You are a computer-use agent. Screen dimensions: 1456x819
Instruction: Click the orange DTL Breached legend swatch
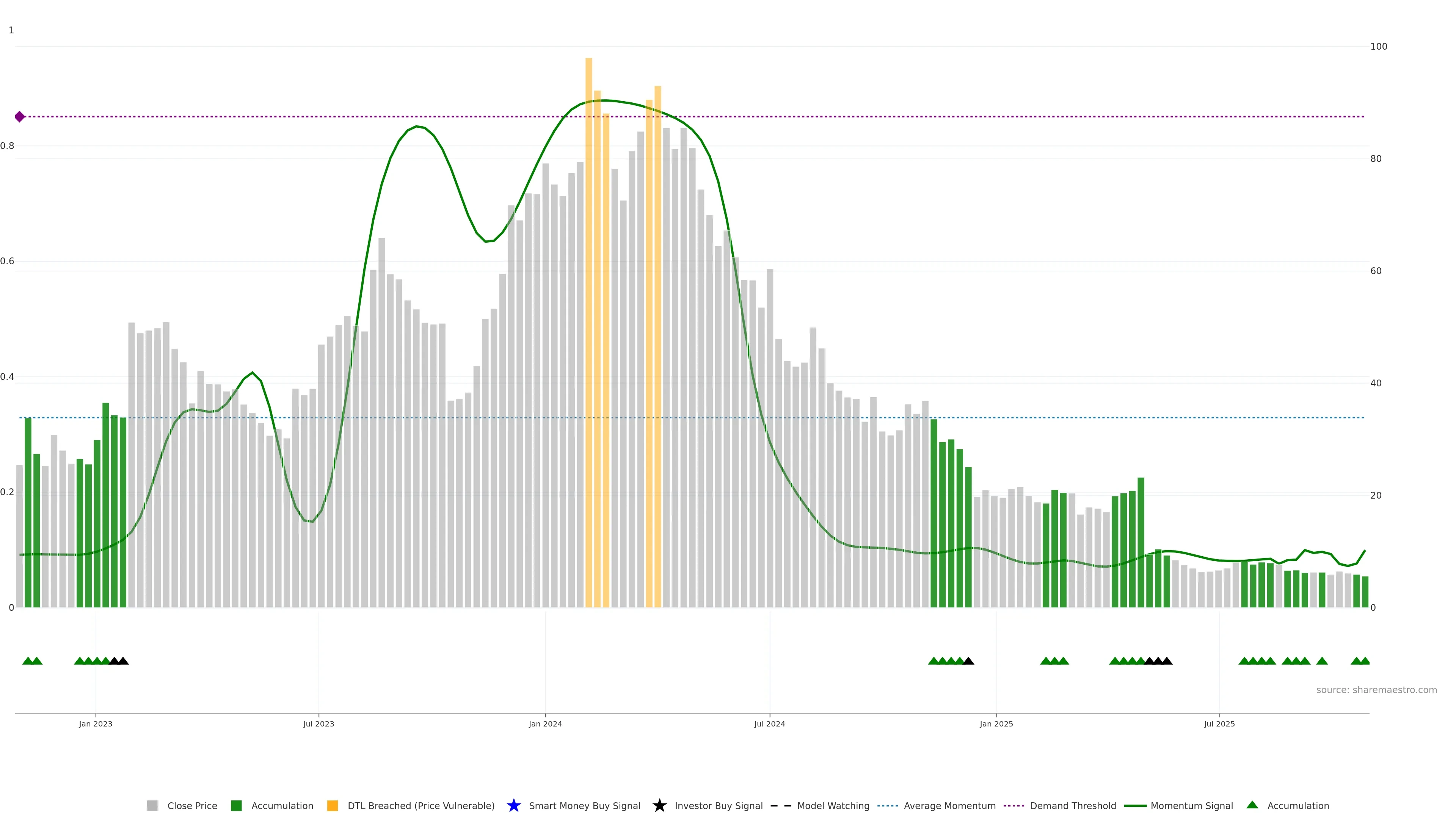(333, 806)
